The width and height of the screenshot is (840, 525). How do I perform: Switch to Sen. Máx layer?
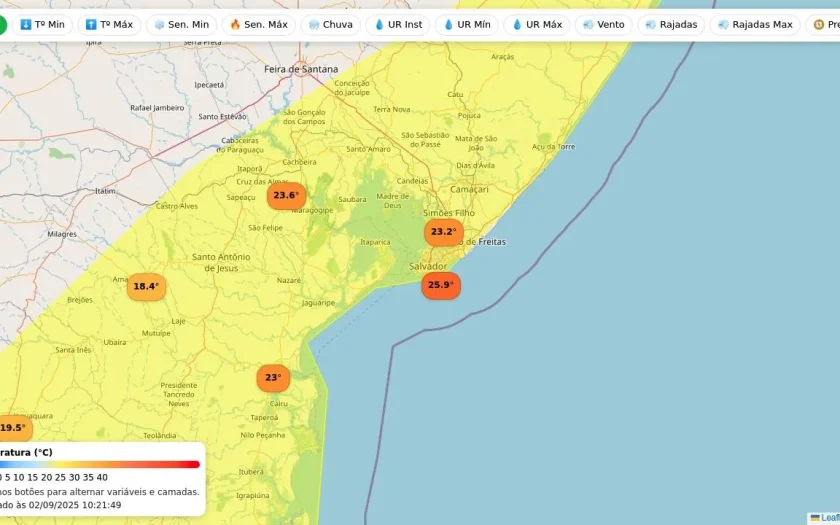pyautogui.click(x=259, y=25)
